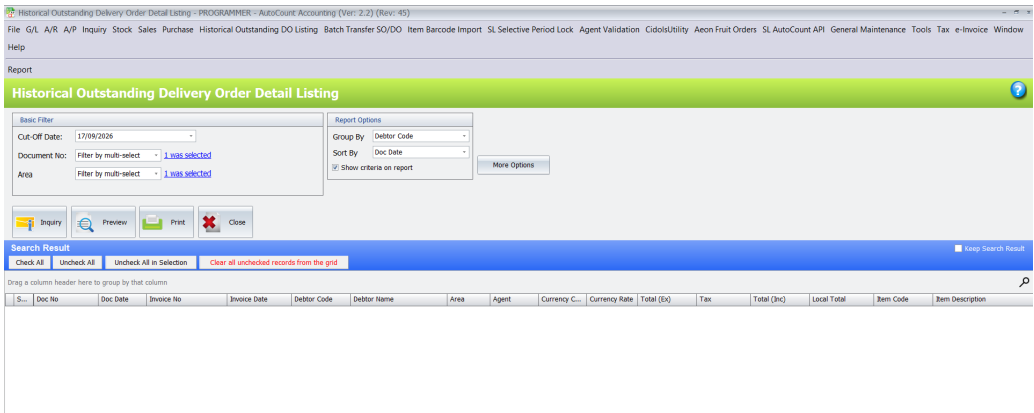Screen dimensions: 1034x413
Task: Open the Group By Debtor Code dropdown
Action: [x=464, y=136]
